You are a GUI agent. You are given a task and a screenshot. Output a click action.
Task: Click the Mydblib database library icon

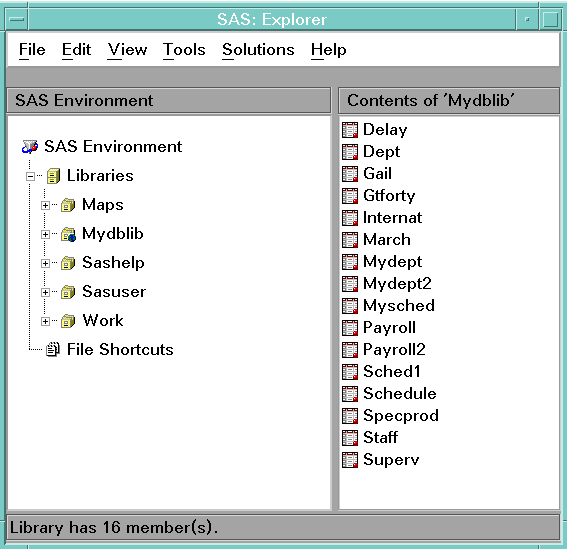coord(68,234)
